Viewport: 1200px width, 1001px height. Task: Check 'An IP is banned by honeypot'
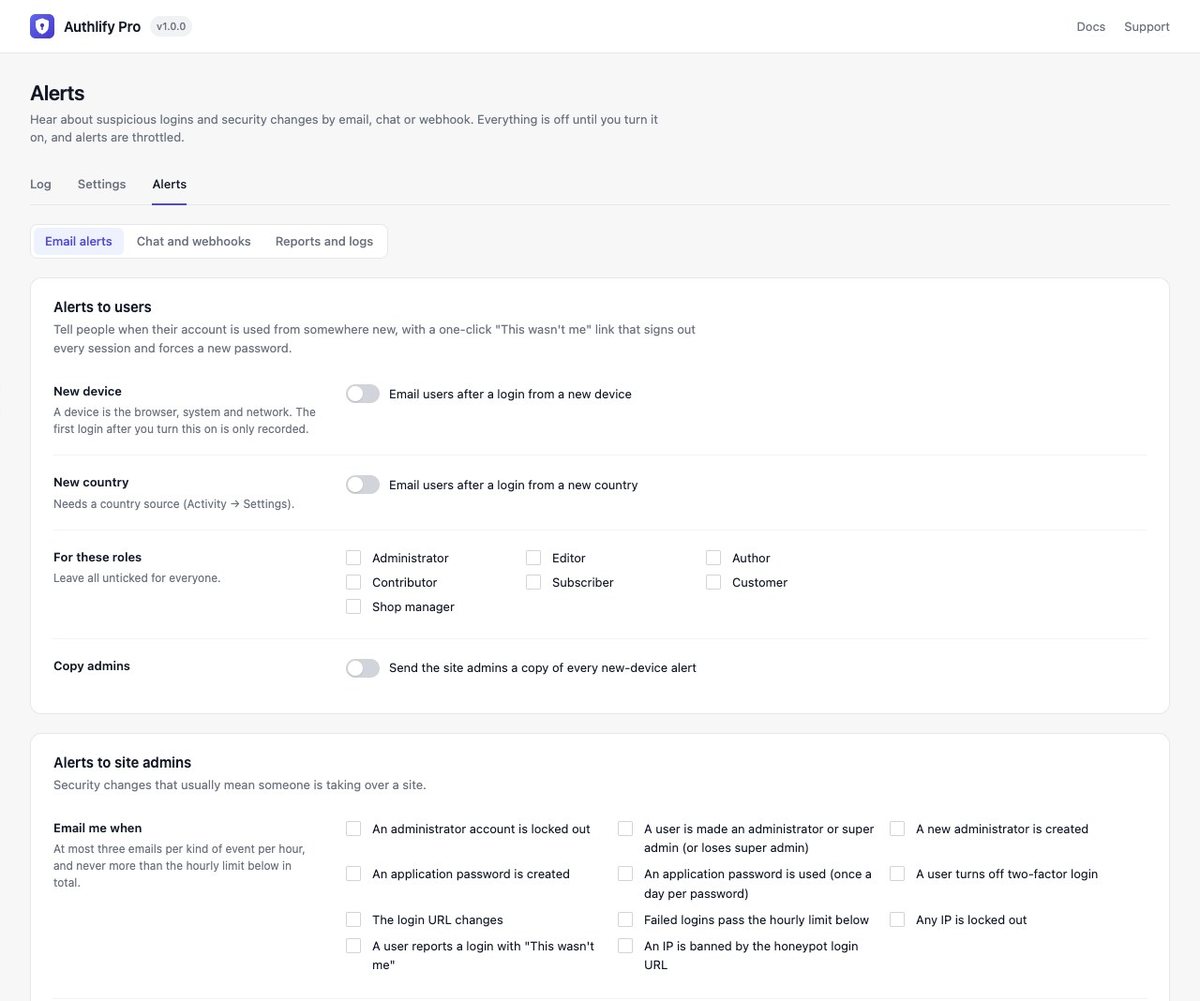(625, 946)
